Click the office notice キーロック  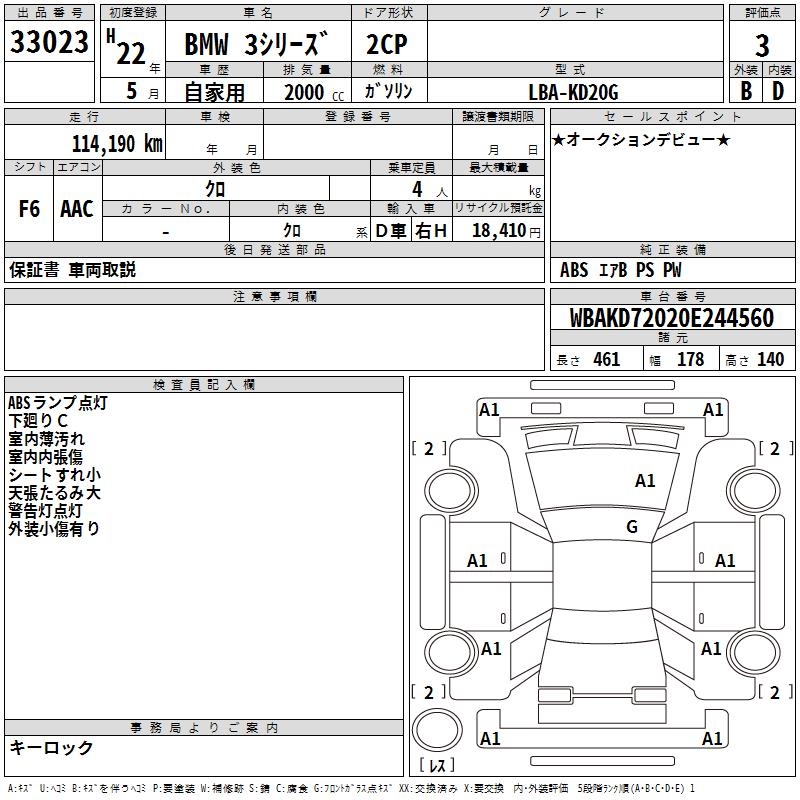pos(52,747)
